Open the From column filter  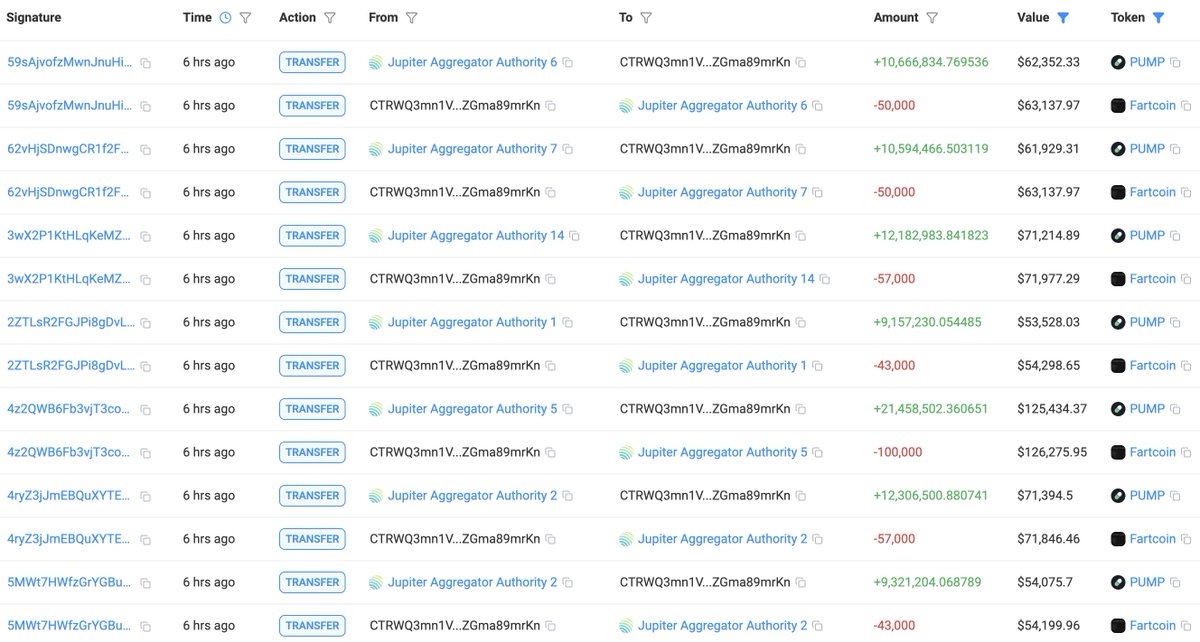click(412, 18)
